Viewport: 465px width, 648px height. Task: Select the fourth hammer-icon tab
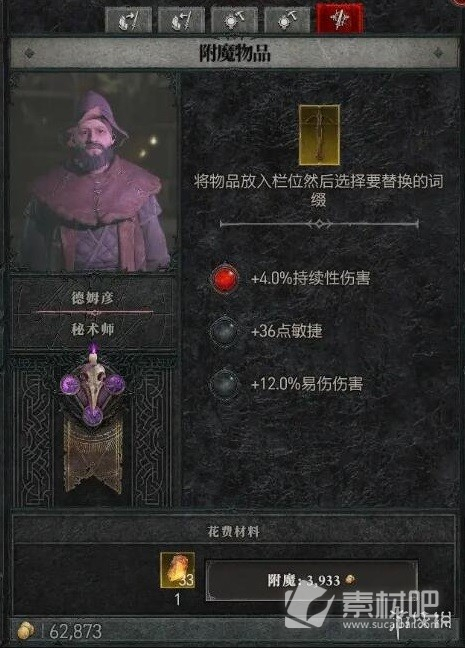(x=287, y=20)
